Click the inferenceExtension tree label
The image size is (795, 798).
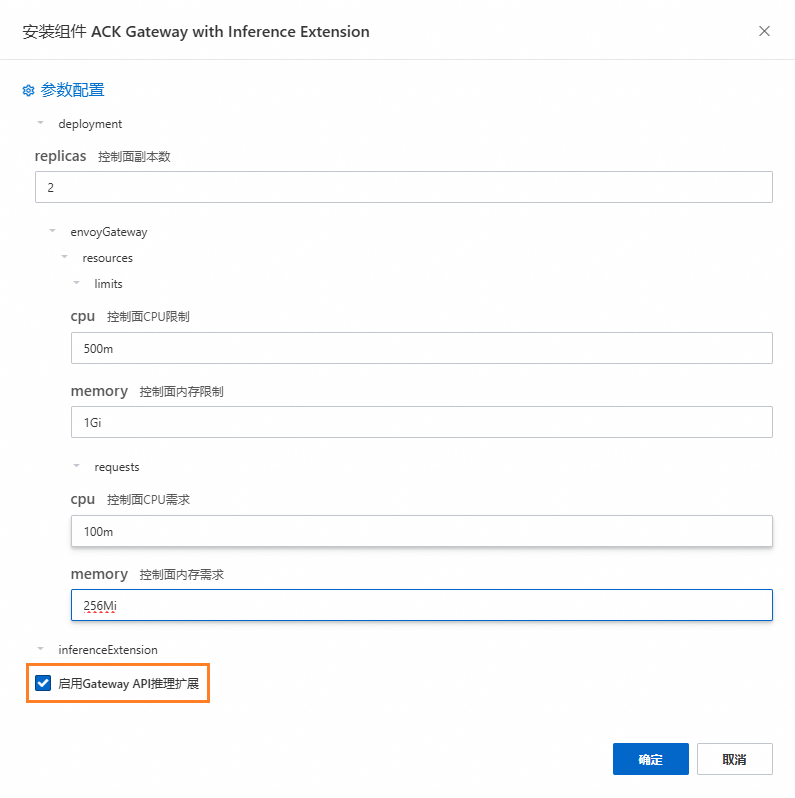point(108,650)
